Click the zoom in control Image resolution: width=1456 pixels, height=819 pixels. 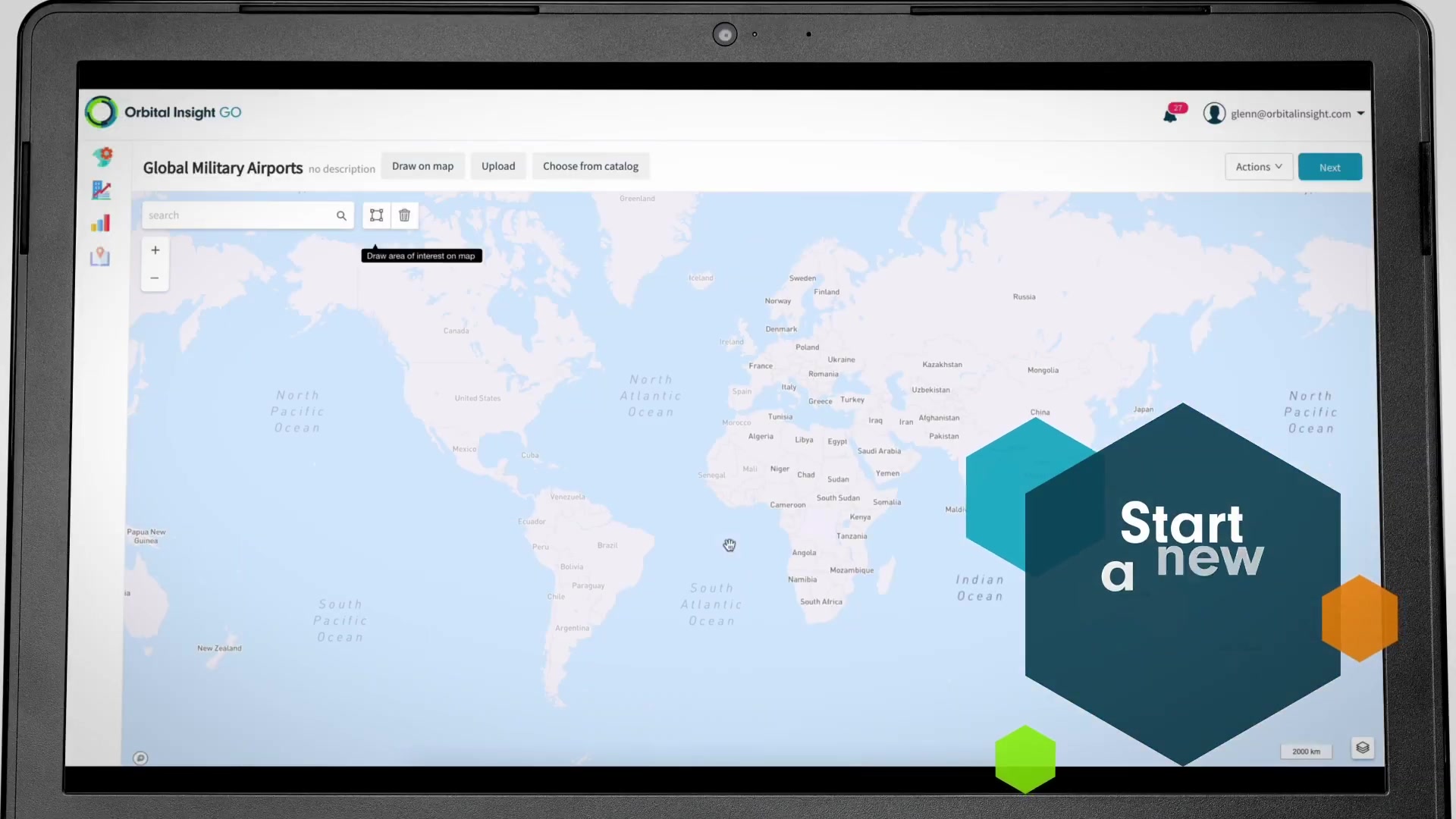154,251
